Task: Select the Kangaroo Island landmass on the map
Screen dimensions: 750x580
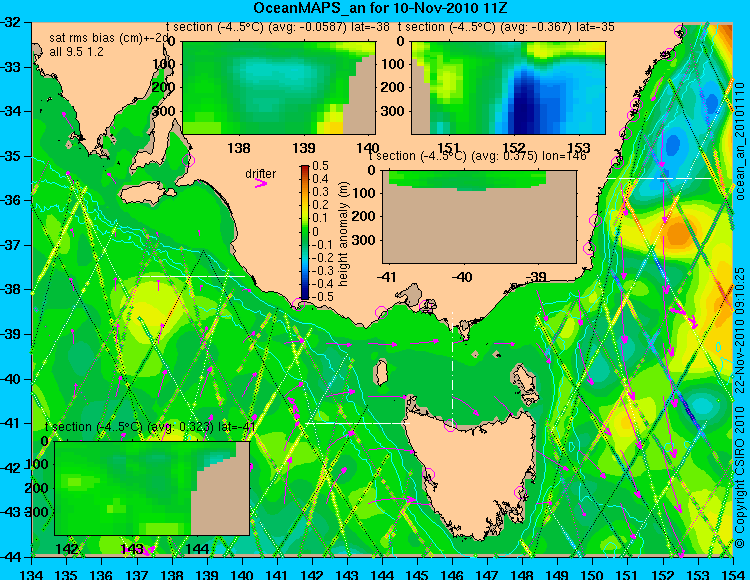Action: (x=147, y=194)
